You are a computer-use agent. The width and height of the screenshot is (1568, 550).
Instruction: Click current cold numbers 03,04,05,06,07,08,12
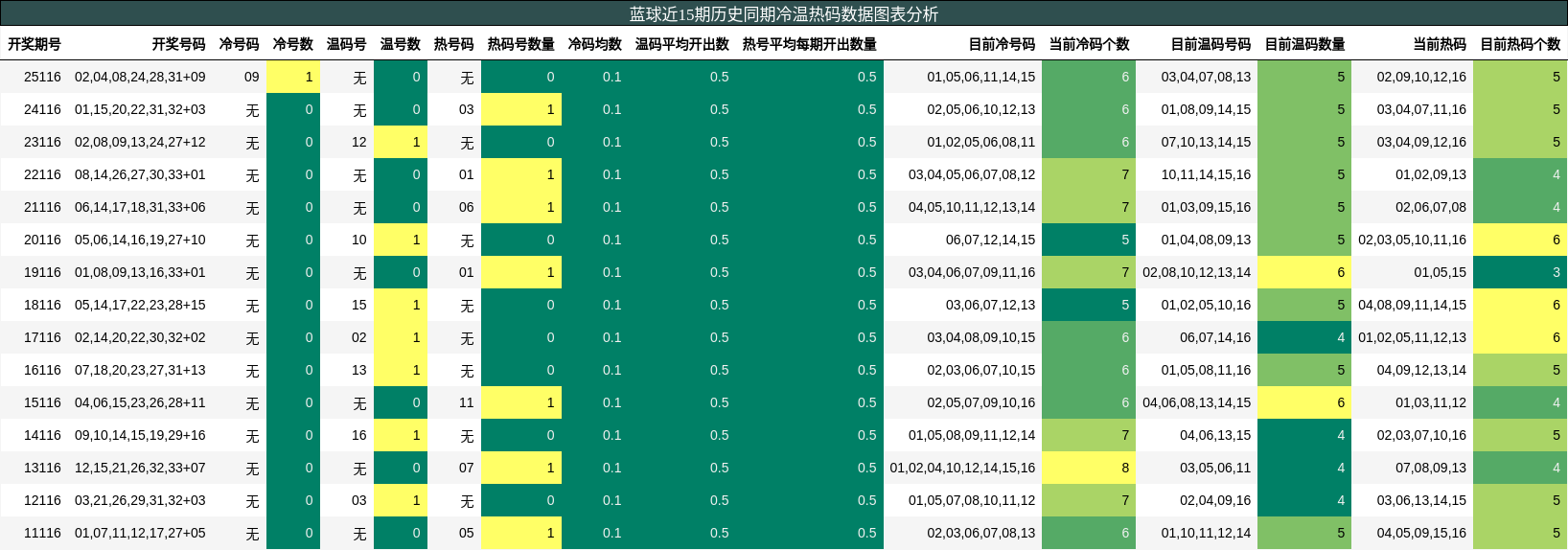tap(972, 174)
